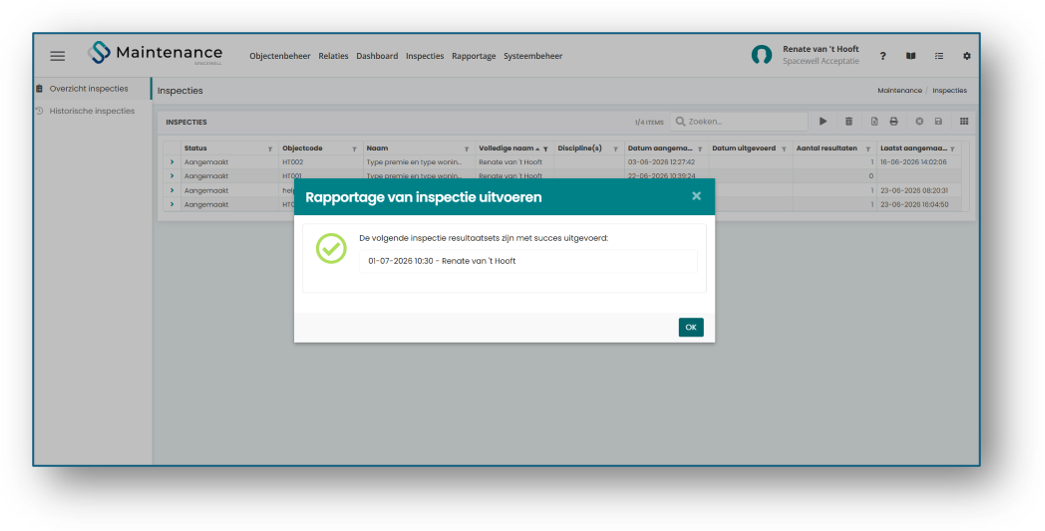This screenshot has width=1045, height=531.
Task: Filter the Laatst aangemaakt column
Action: click(x=952, y=149)
